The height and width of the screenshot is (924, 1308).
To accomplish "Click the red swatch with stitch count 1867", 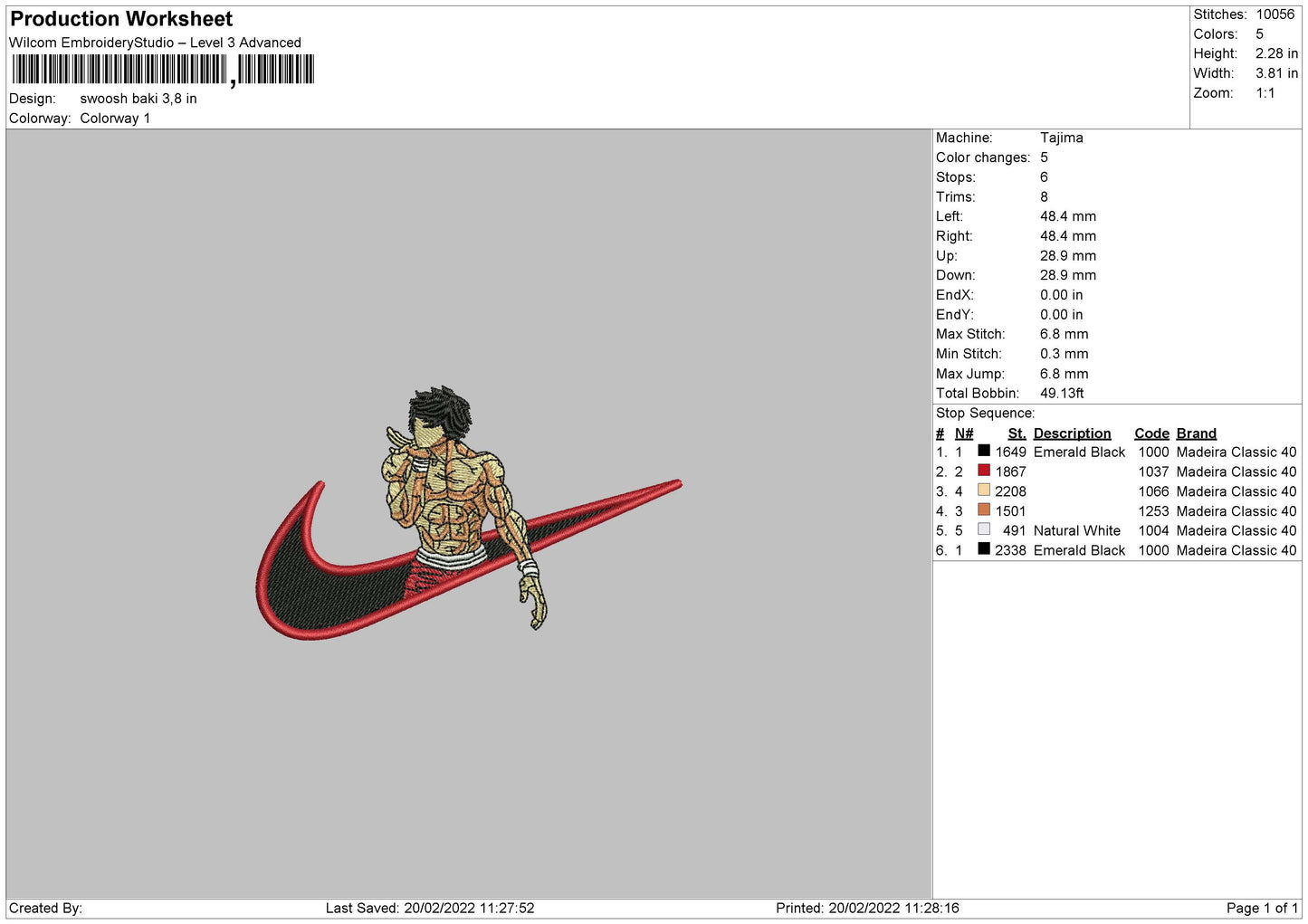I will point(984,471).
